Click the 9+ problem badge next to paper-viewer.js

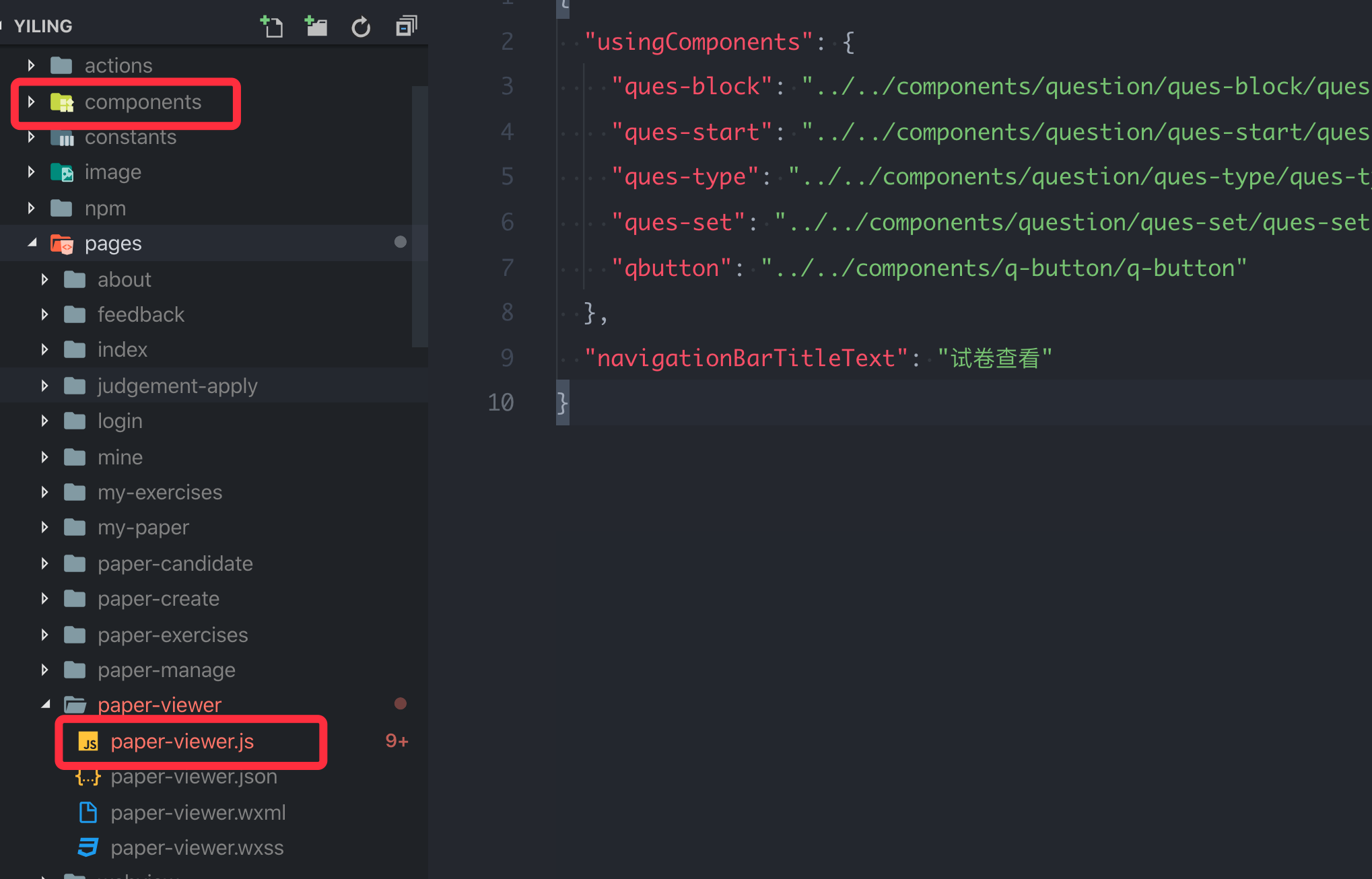[397, 740]
